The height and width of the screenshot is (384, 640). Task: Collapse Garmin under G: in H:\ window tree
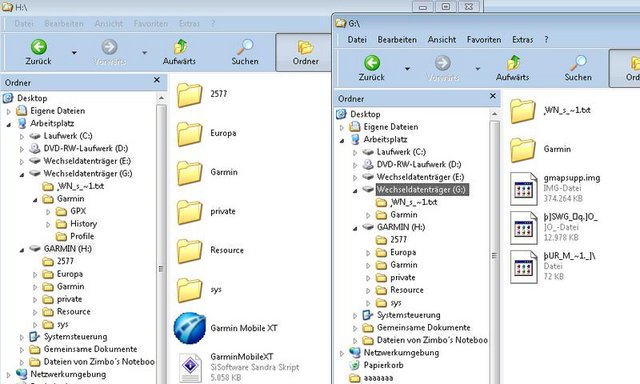click(35, 200)
